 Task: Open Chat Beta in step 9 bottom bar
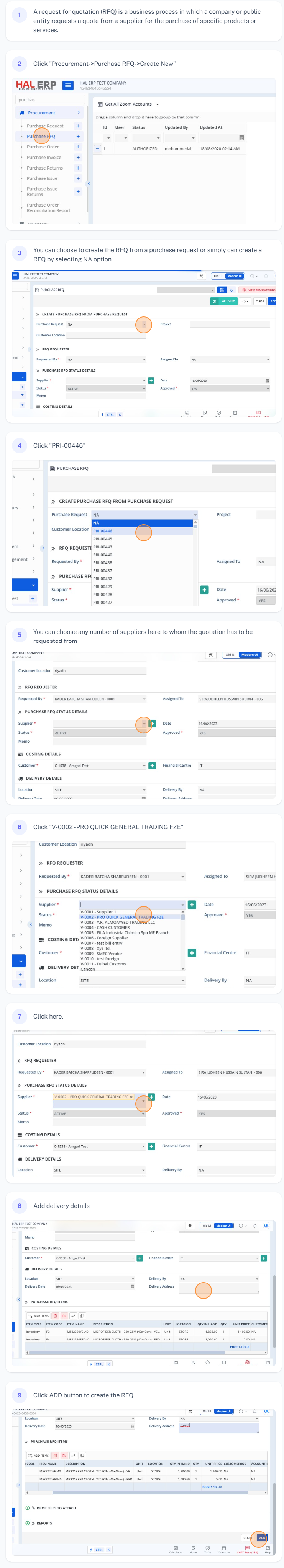coord(247,1550)
